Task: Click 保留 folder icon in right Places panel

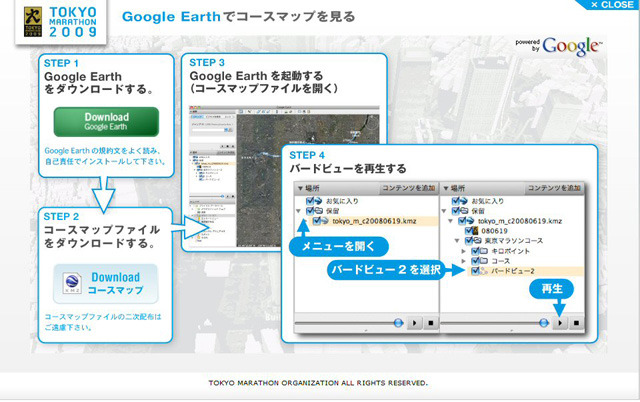Action: pos(464,211)
